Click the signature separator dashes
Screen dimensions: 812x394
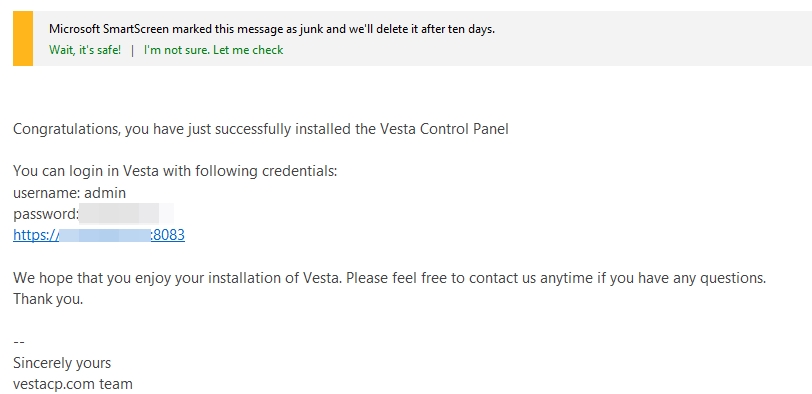pos(19,342)
